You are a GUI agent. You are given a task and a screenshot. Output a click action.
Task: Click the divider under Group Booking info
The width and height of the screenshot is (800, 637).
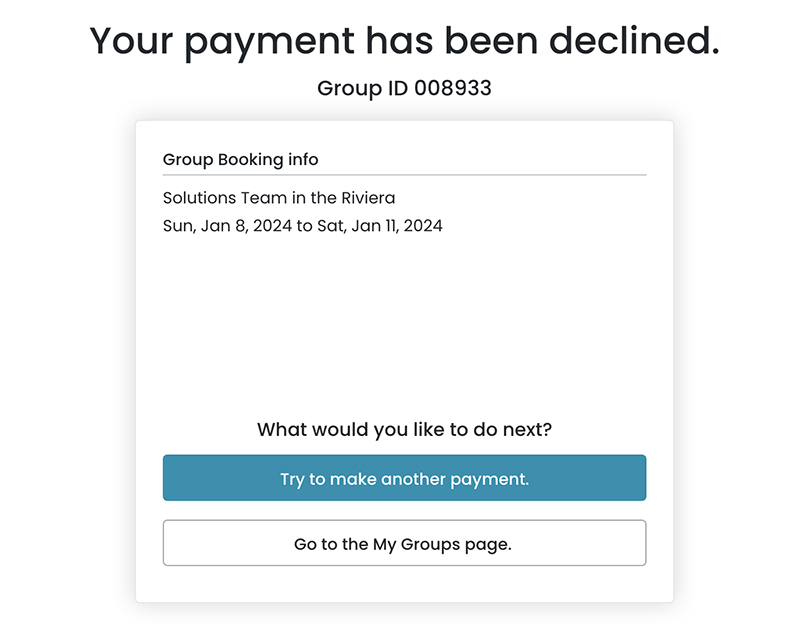tap(404, 175)
